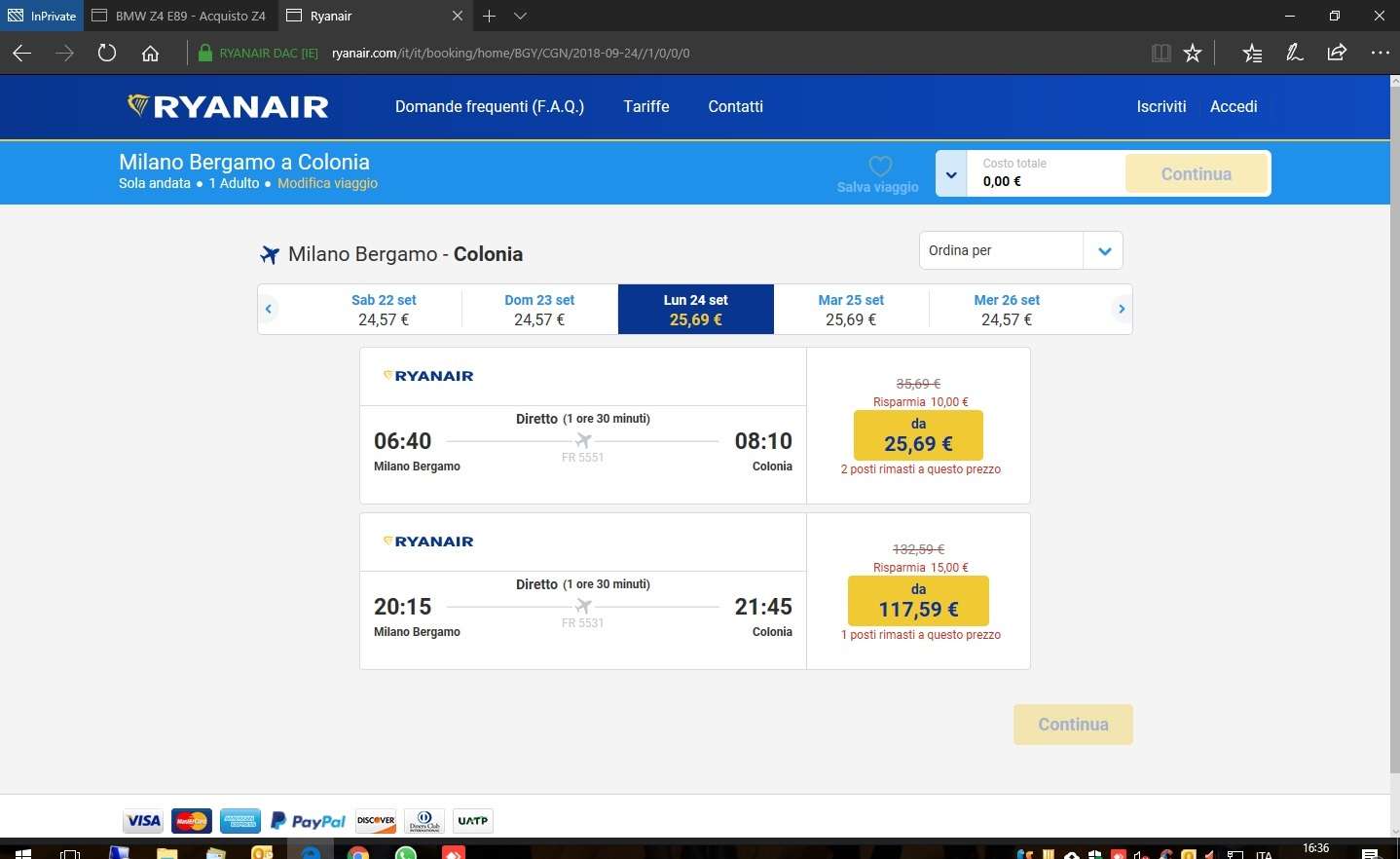Open Domande frequenti (F.A.Q.) menu item
This screenshot has height=859, width=1400.
click(x=490, y=106)
